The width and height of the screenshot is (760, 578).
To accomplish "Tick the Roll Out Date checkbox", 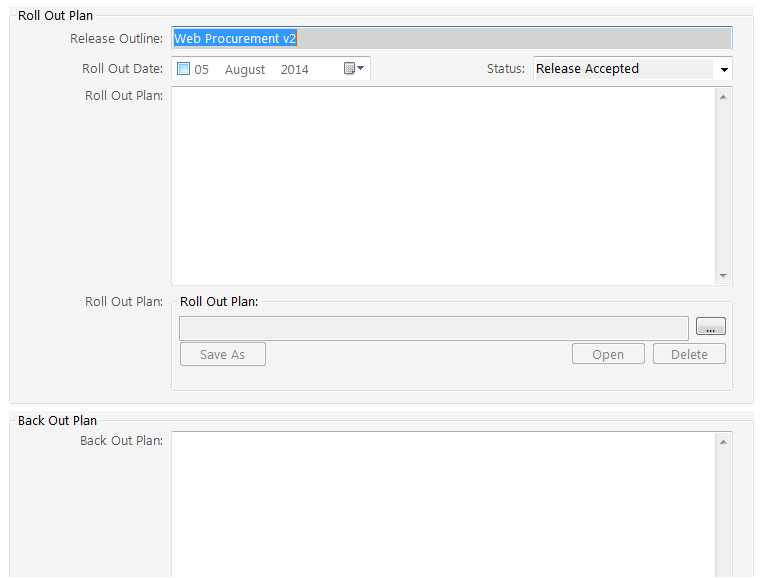I will 183,68.
